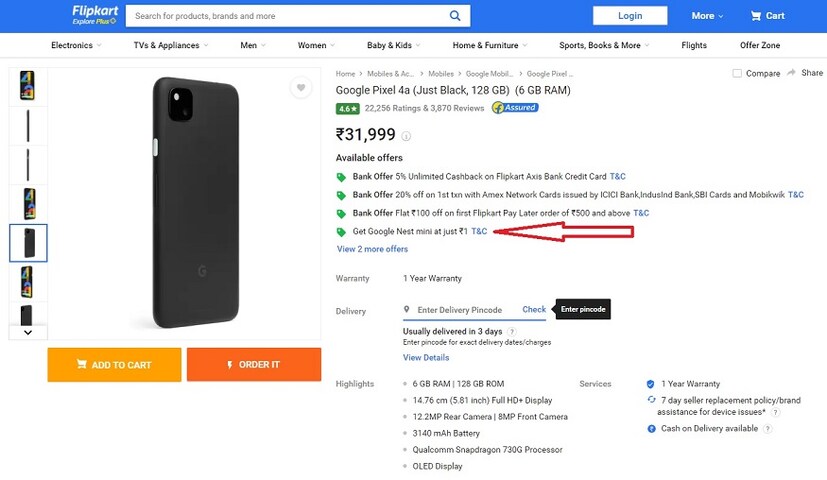Click View 2 more offers link

(372, 249)
